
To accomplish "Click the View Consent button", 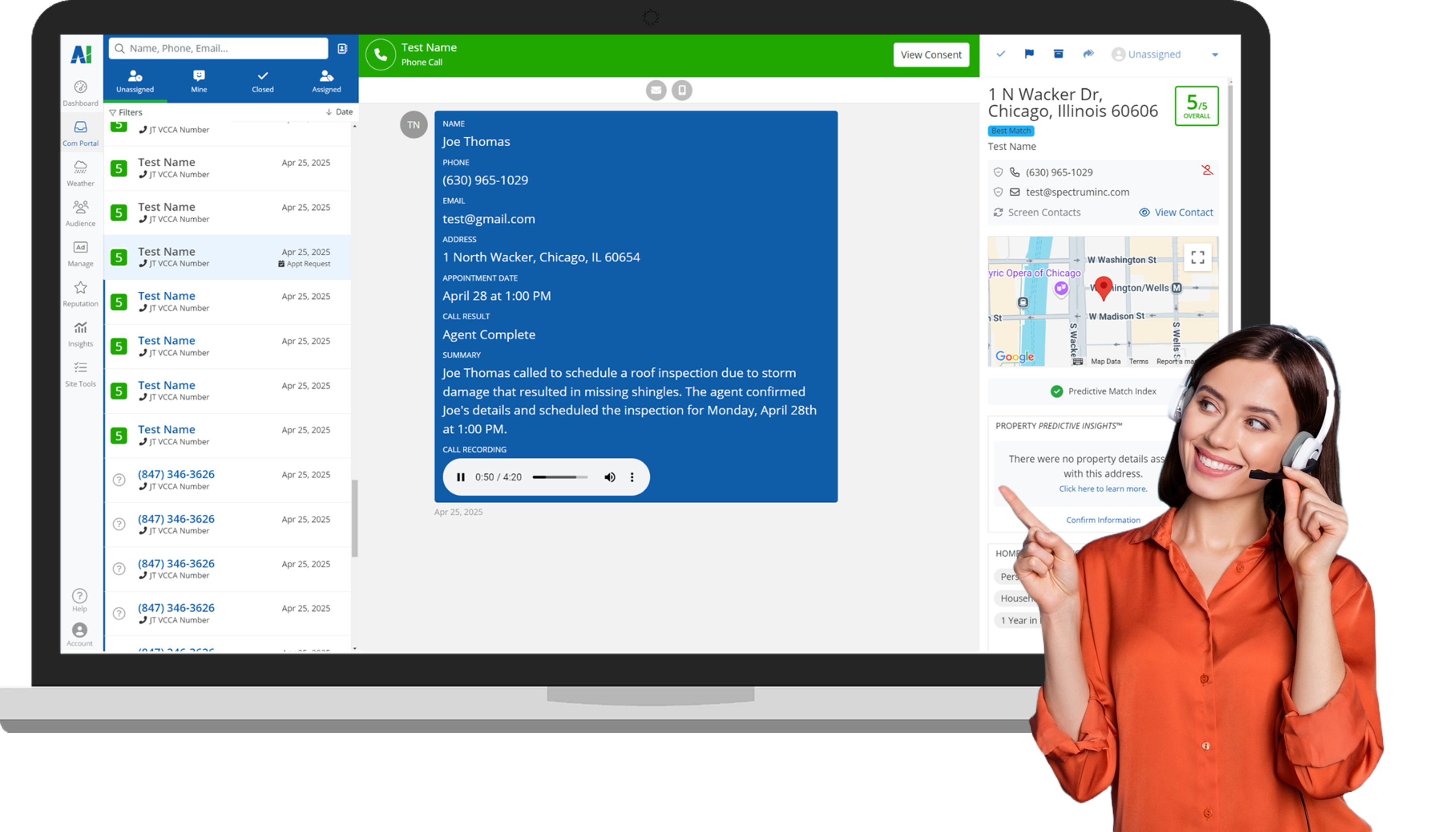I will click(930, 55).
